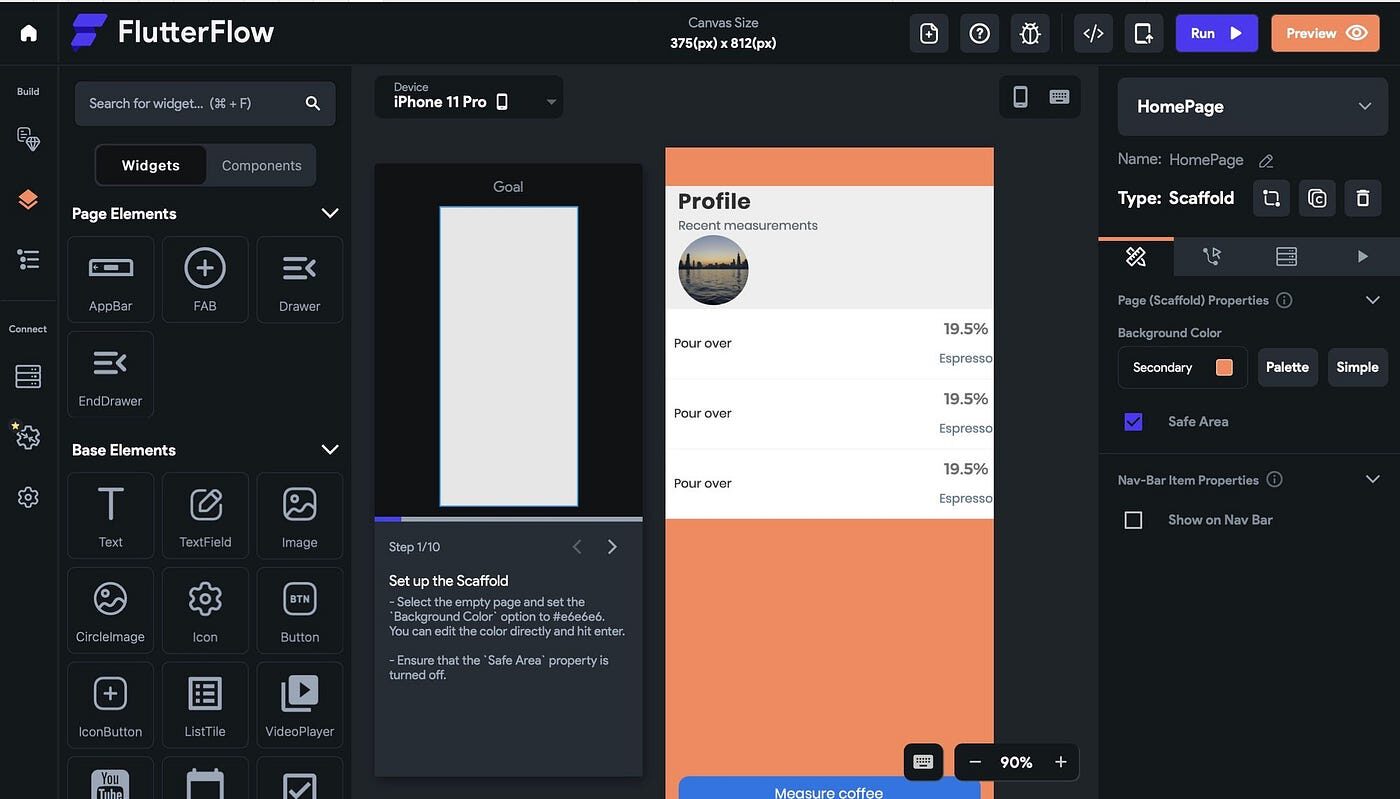Open the widget tree layers icon in sidebar

tap(28, 199)
